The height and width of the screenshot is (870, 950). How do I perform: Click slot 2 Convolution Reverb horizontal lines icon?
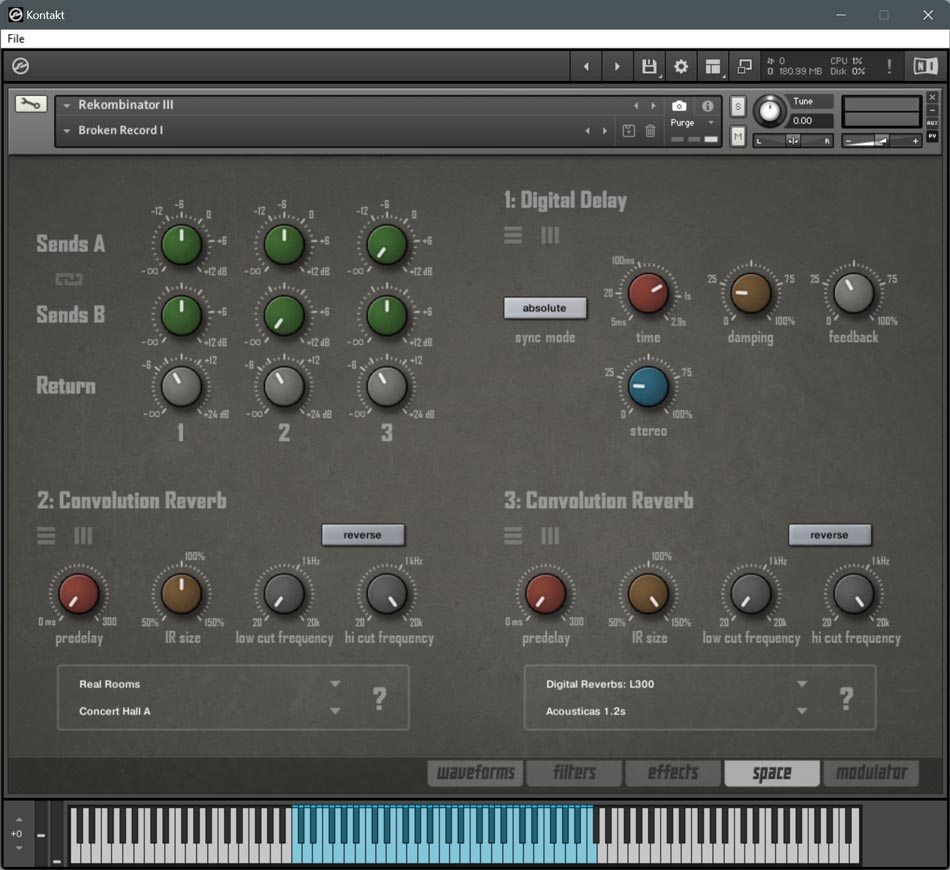tap(46, 536)
